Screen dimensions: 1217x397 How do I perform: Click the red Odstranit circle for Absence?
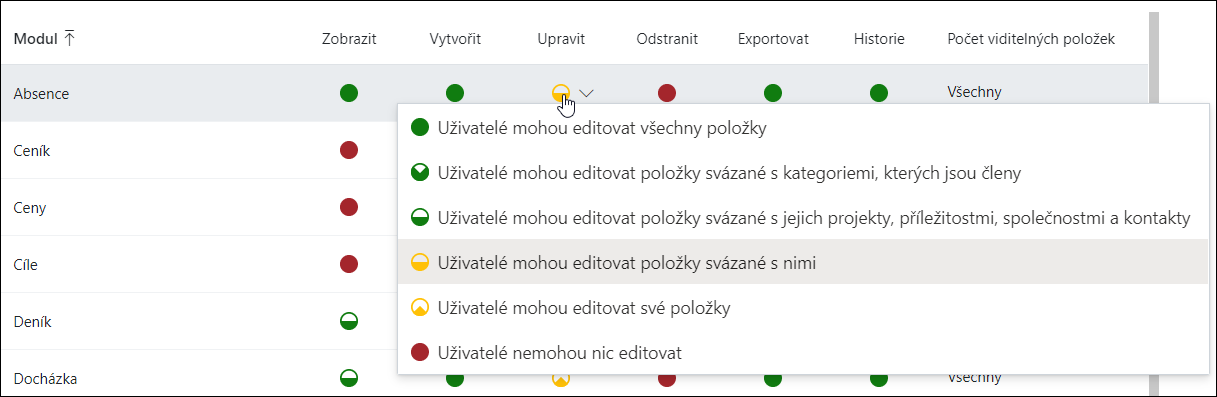667,93
